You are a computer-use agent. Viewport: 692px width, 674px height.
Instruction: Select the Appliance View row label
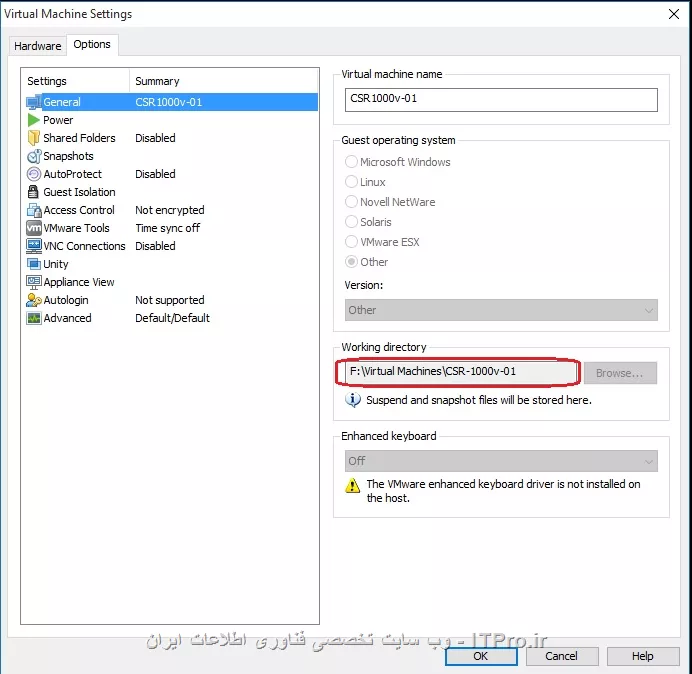(79, 282)
